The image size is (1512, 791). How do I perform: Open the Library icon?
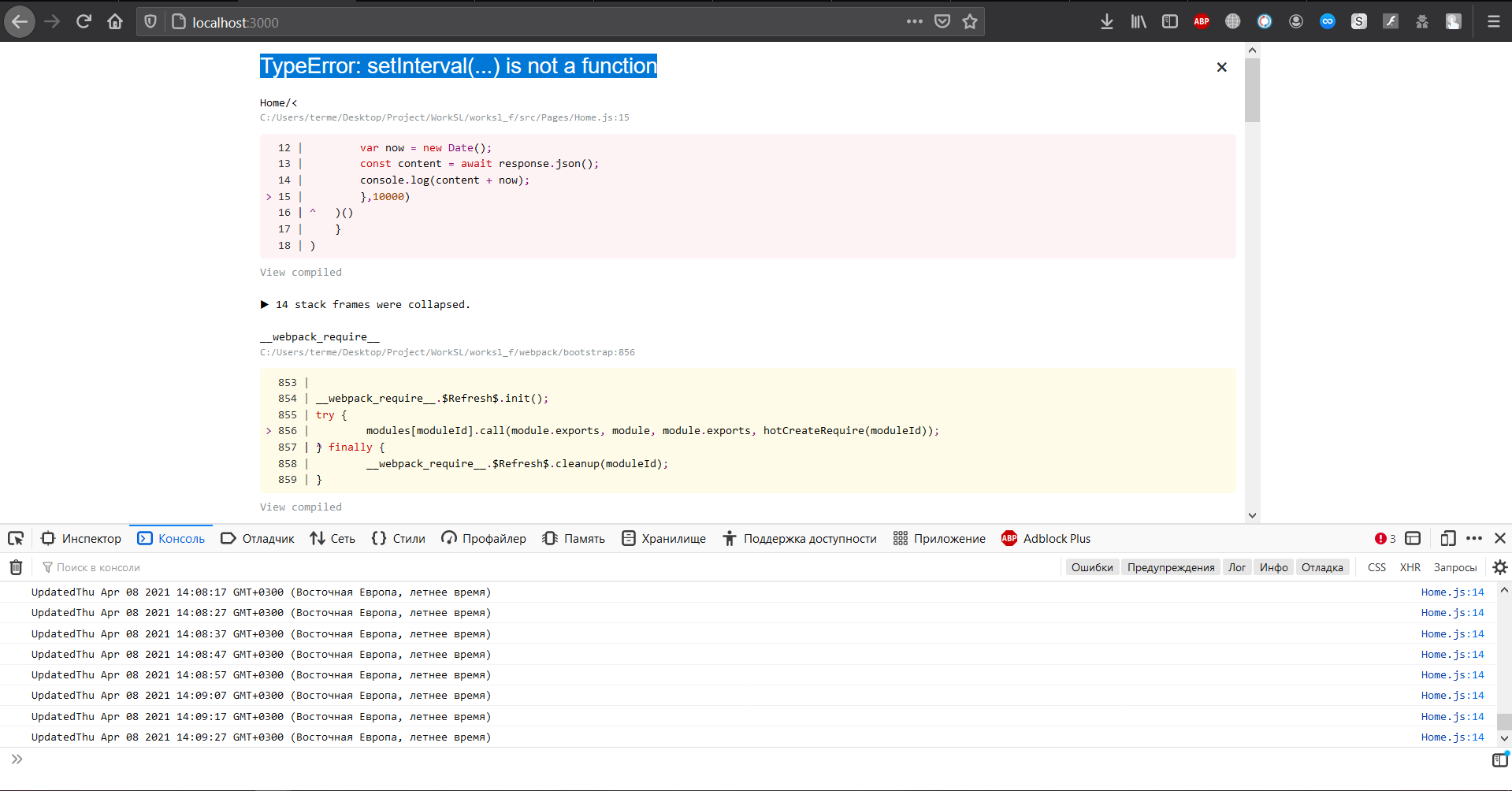[1139, 22]
